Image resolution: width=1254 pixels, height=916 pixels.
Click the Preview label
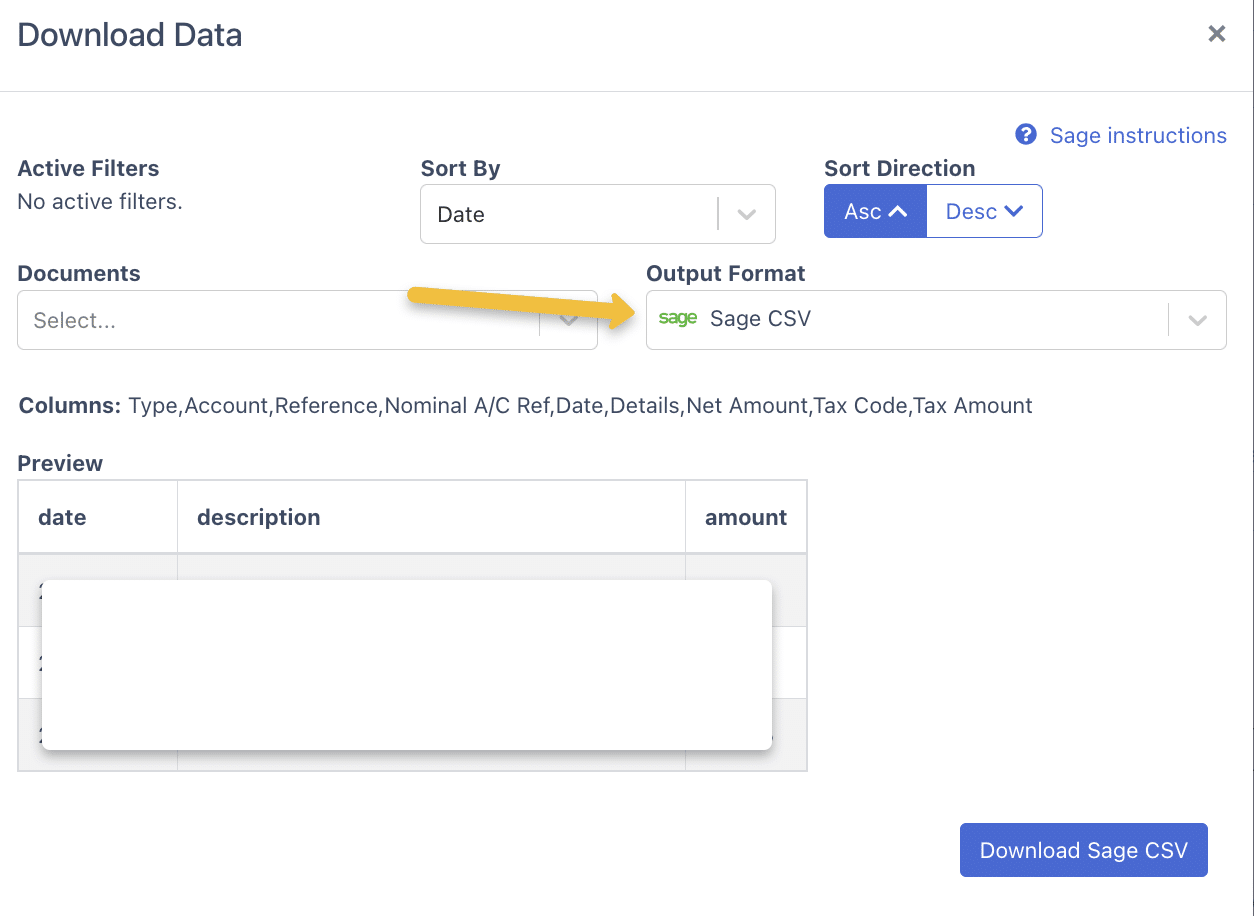pos(60,463)
